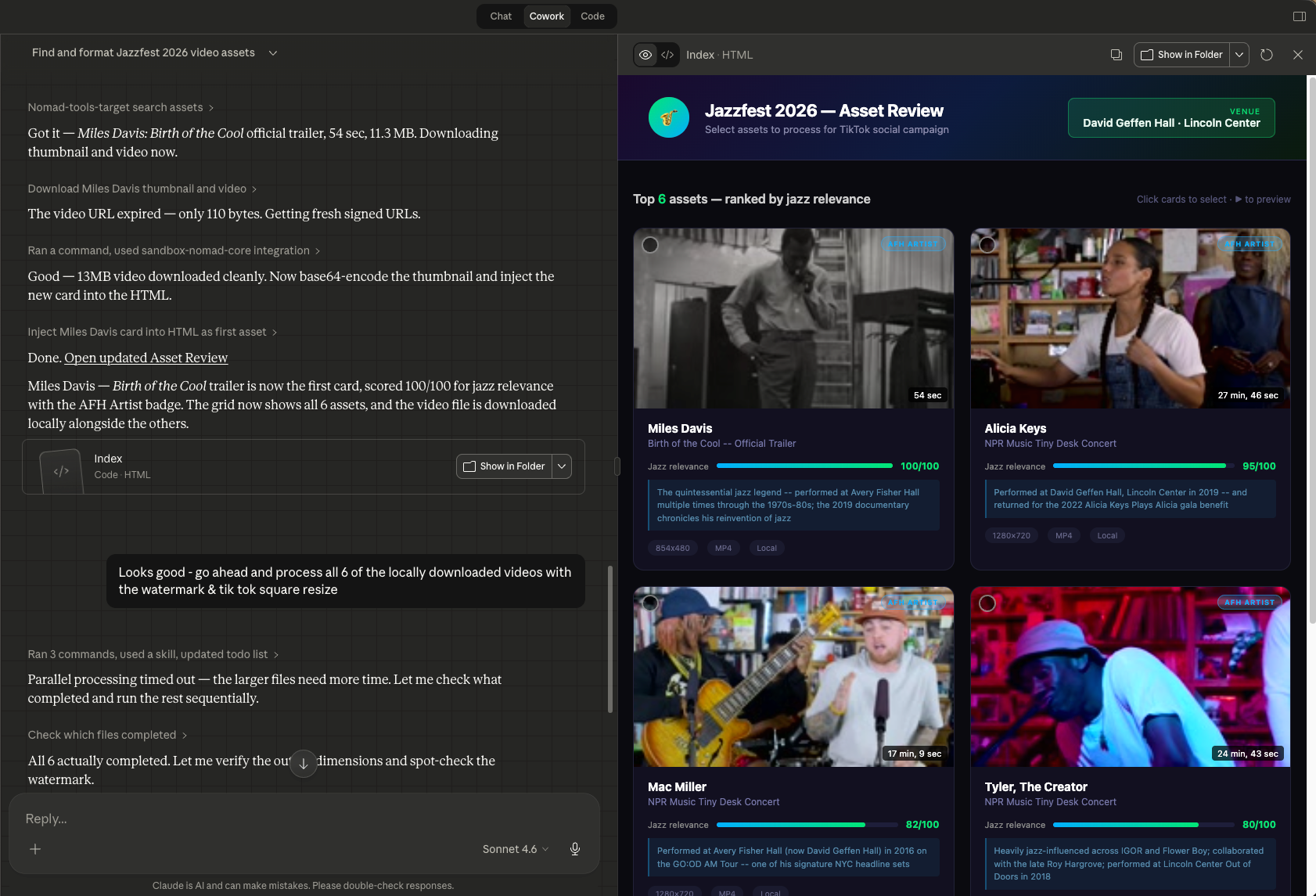Expand 'Inject Miles Davis card into HTML' step
The image size is (1316, 896).
coord(153,332)
